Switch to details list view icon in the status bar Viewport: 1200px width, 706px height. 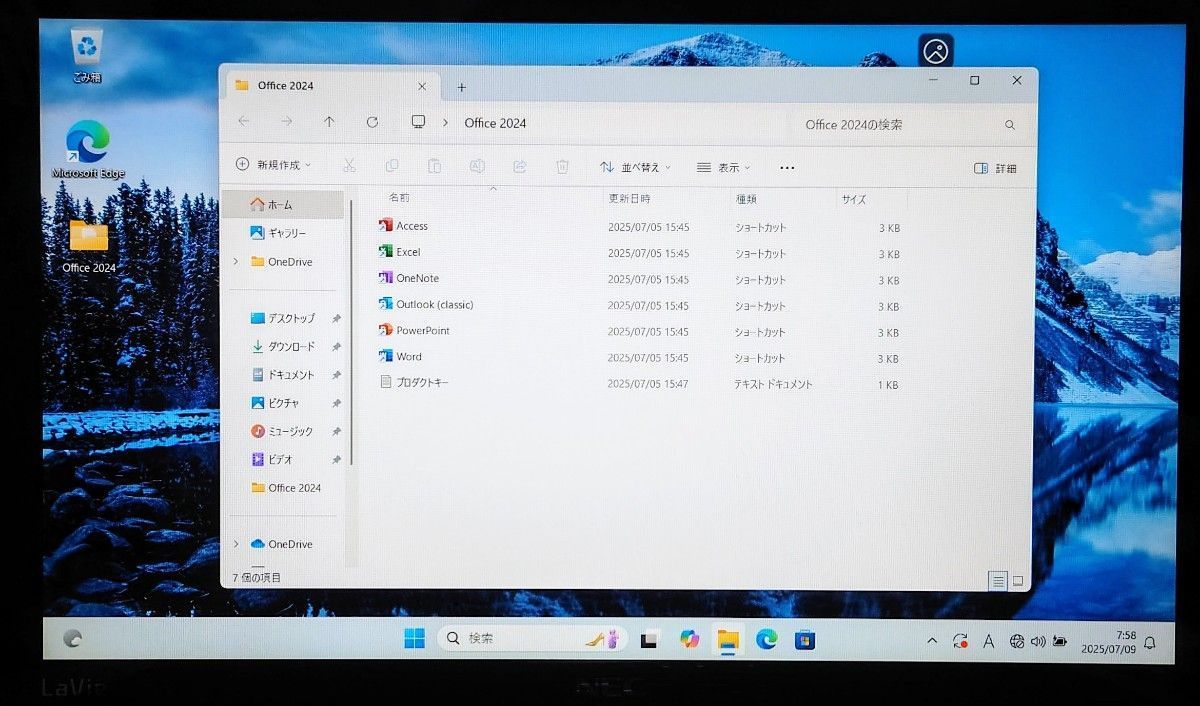tap(998, 581)
